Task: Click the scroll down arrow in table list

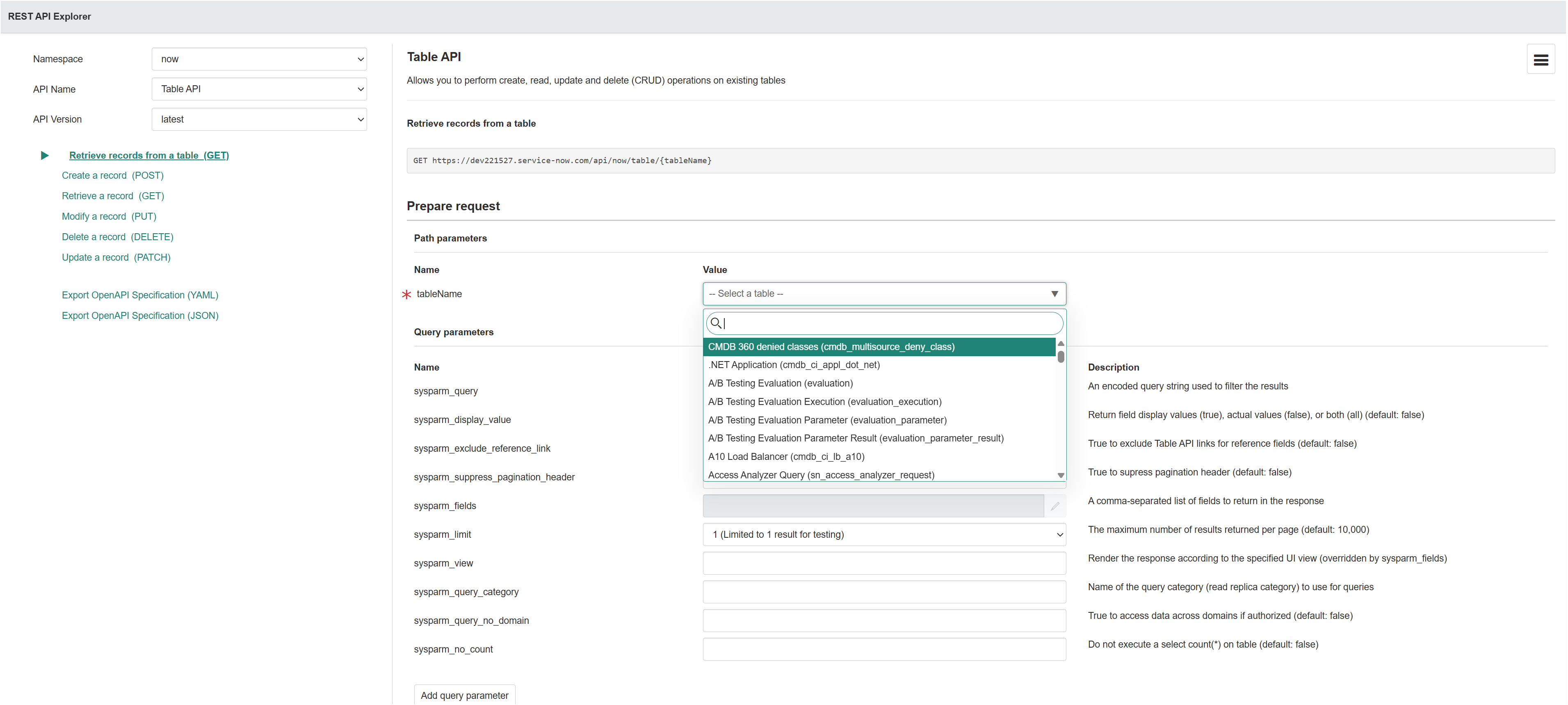Action: click(x=1060, y=475)
